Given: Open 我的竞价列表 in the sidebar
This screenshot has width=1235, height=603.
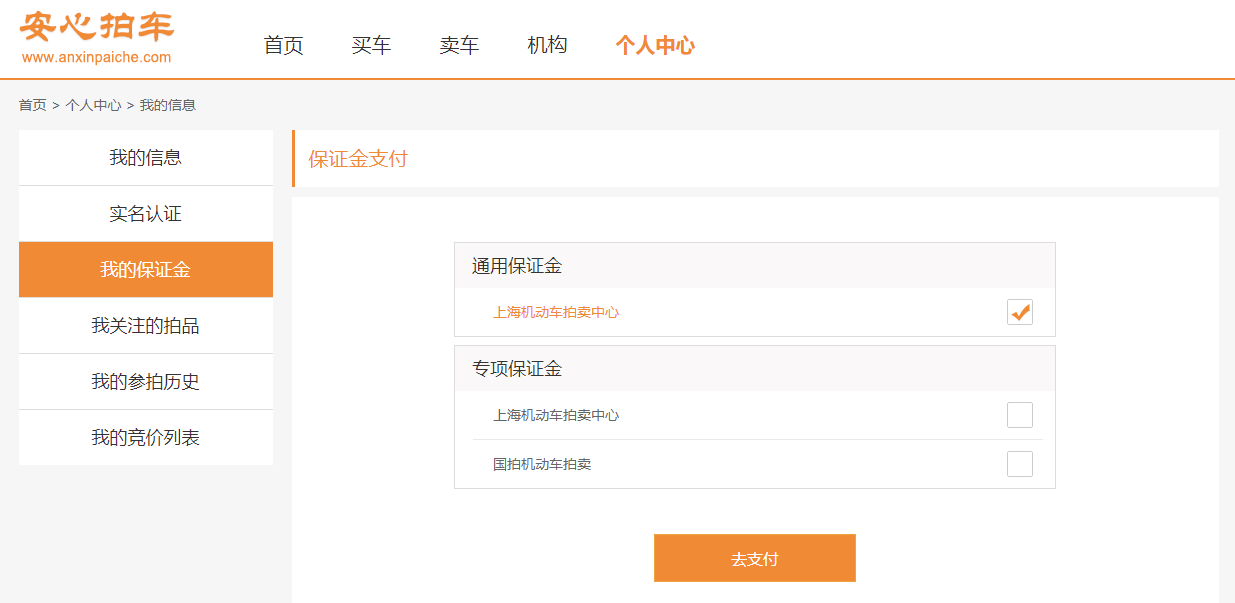Looking at the screenshot, I should click(146, 438).
